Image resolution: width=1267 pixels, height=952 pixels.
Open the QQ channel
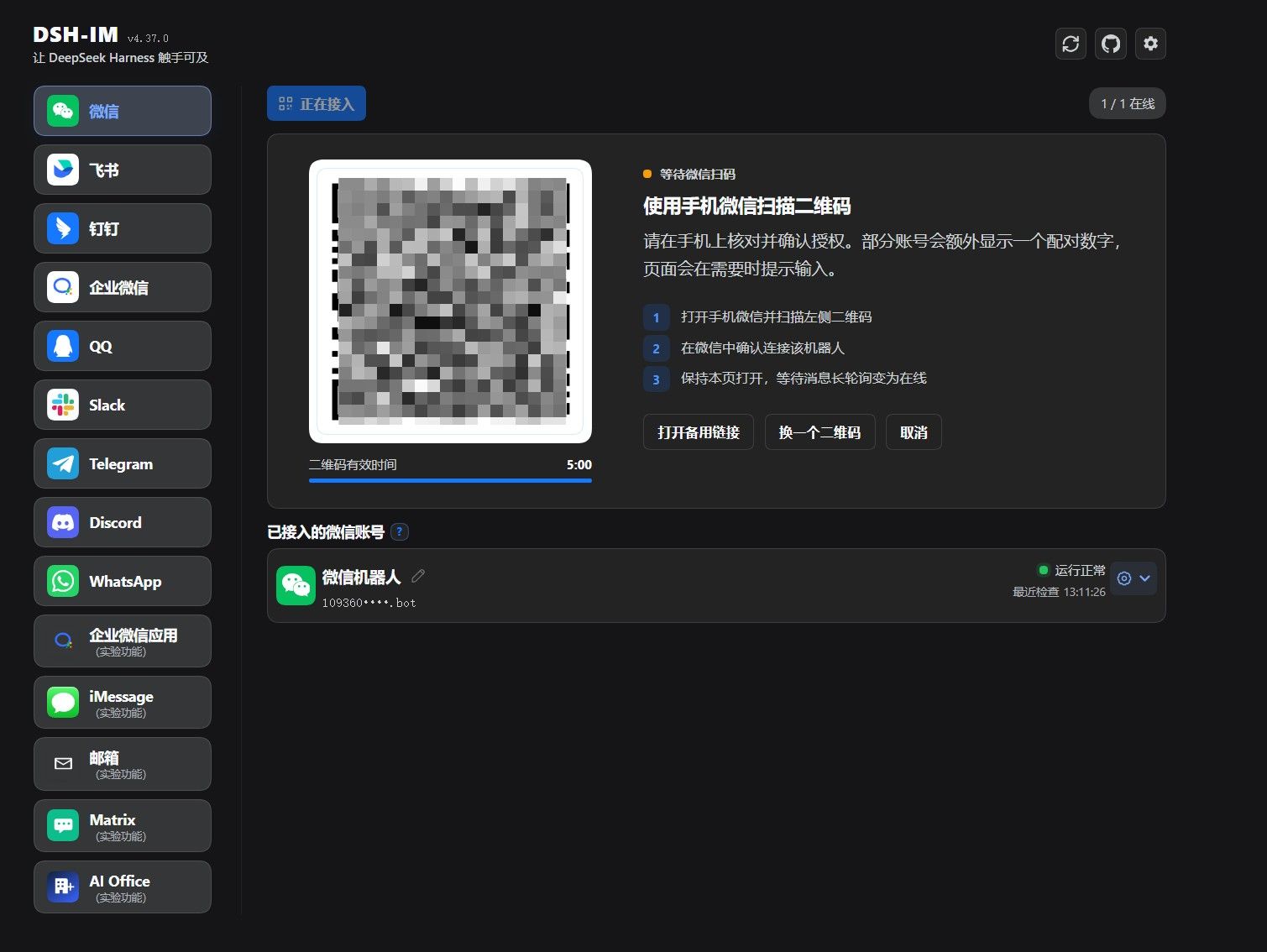pyautogui.click(x=123, y=346)
